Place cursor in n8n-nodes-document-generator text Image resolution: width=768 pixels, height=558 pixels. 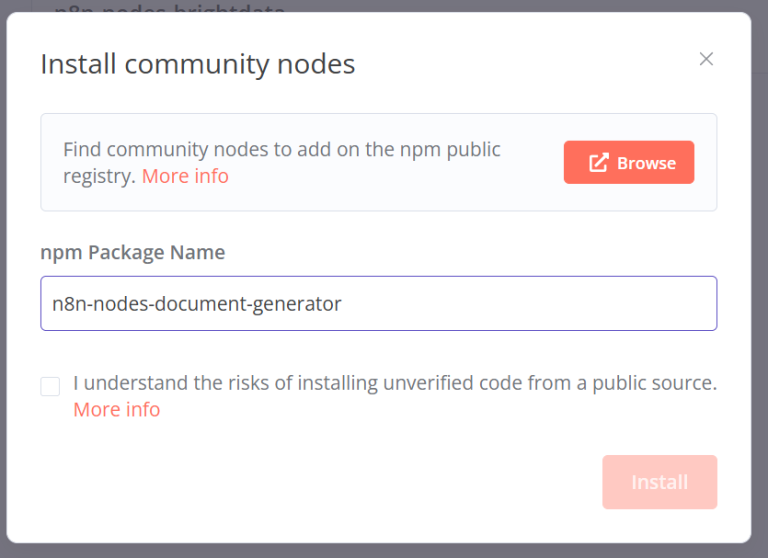(197, 303)
